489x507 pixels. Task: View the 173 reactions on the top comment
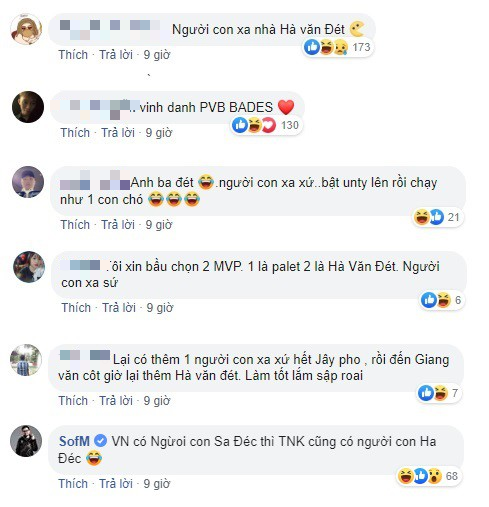pos(337,47)
